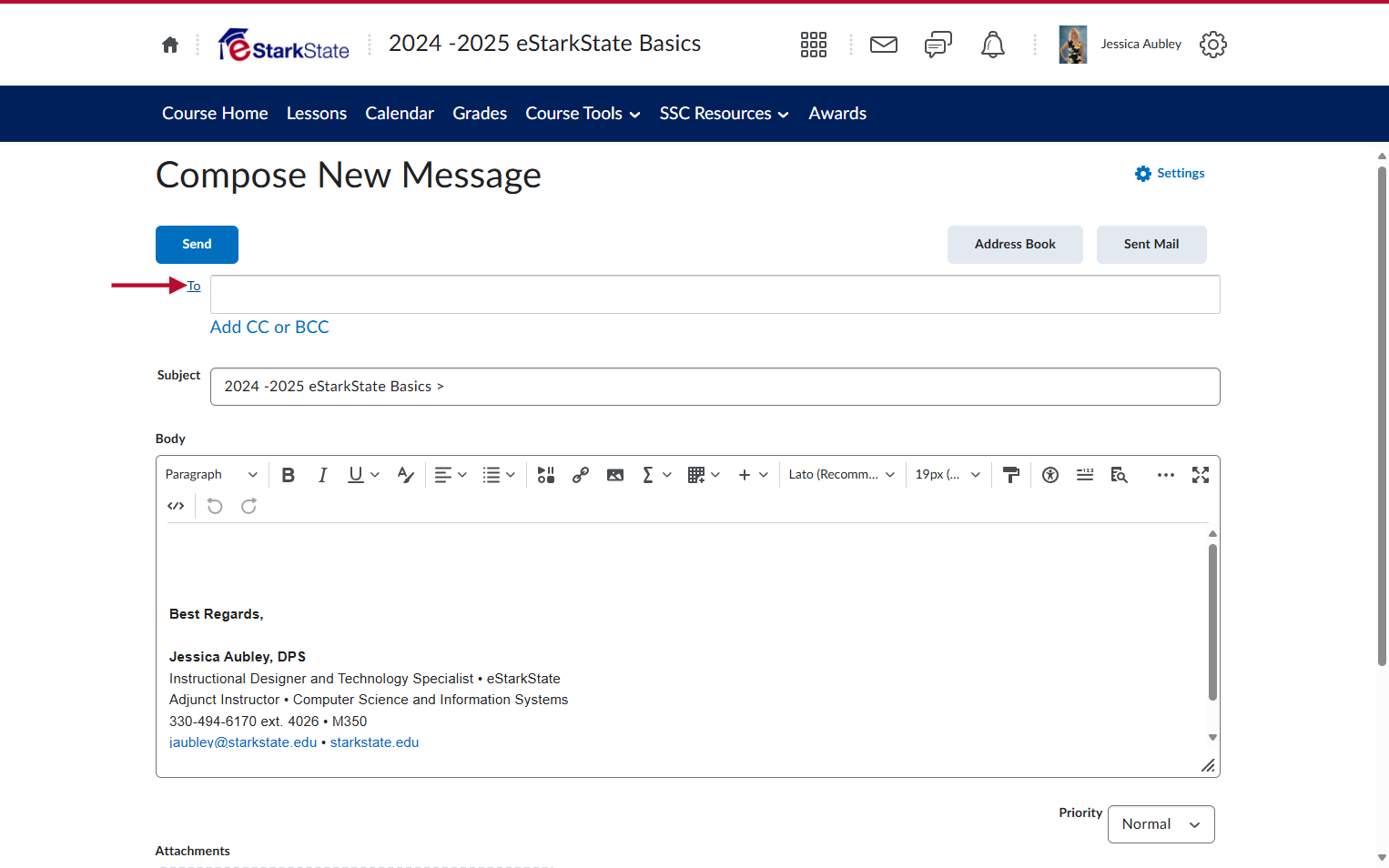Go to the My Home house icon

pyautogui.click(x=170, y=45)
